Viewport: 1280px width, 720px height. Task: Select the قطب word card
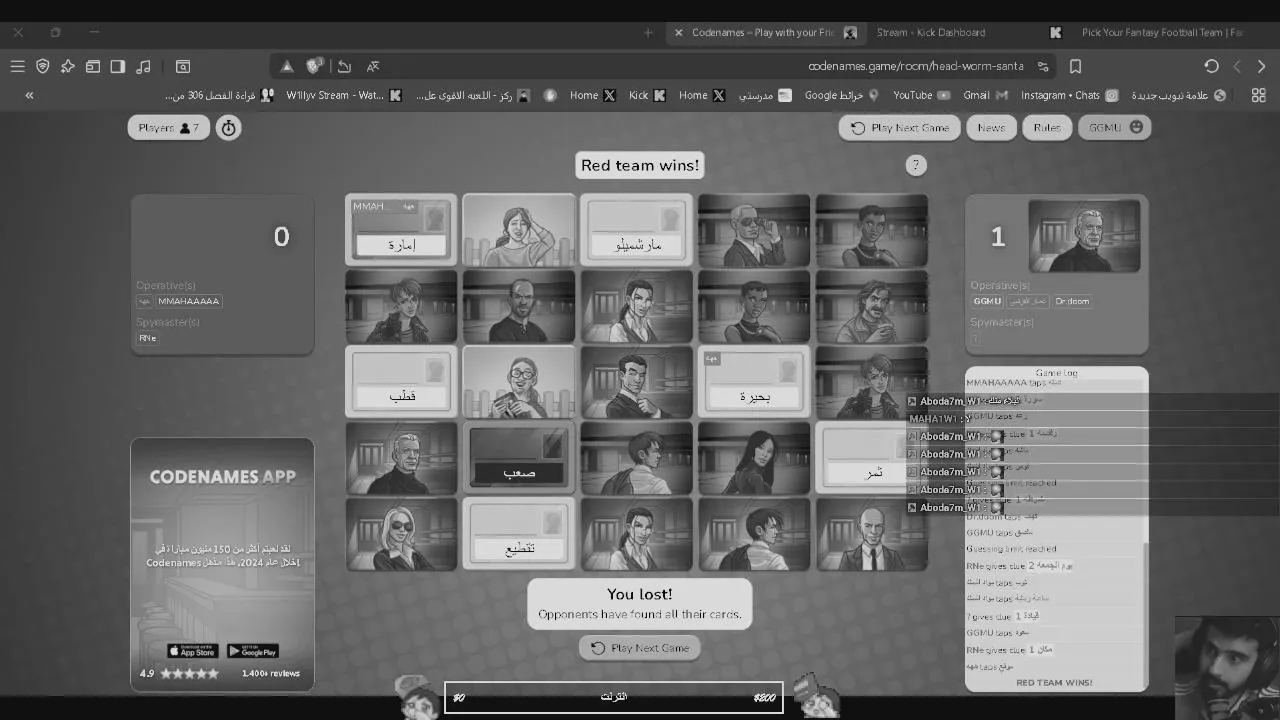(401, 381)
